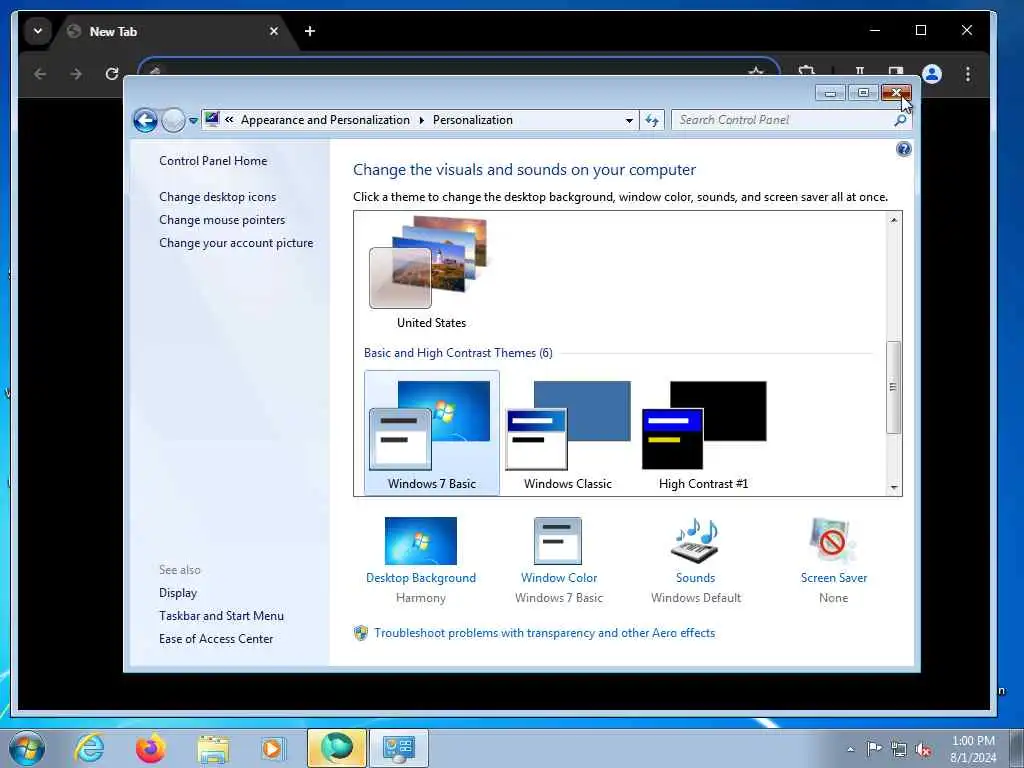Open Change mouse pointers link
Screen dimensions: 1024x768
(x=222, y=219)
